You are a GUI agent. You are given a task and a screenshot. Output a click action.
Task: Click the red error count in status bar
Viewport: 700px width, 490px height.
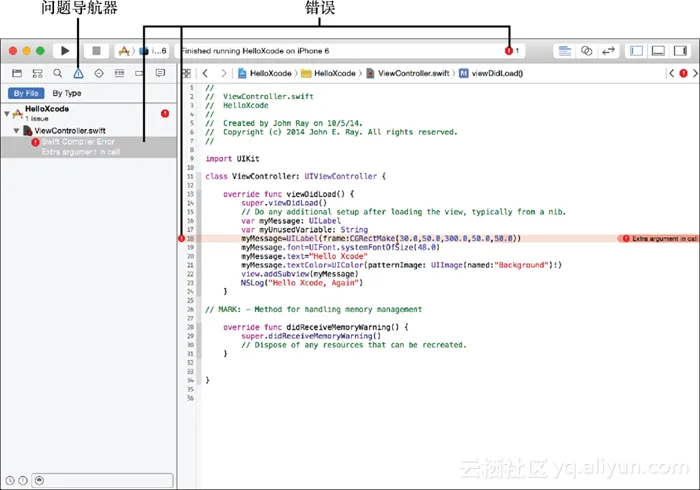(512, 50)
